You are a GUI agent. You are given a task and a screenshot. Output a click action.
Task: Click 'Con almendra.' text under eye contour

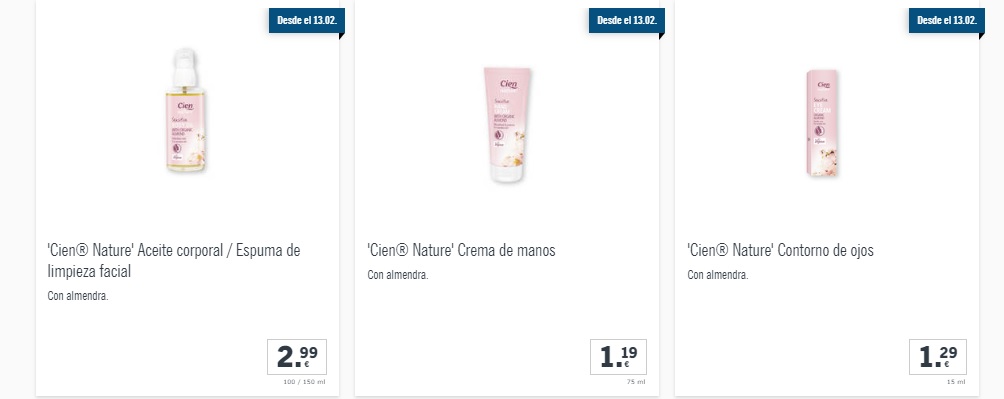(x=718, y=275)
